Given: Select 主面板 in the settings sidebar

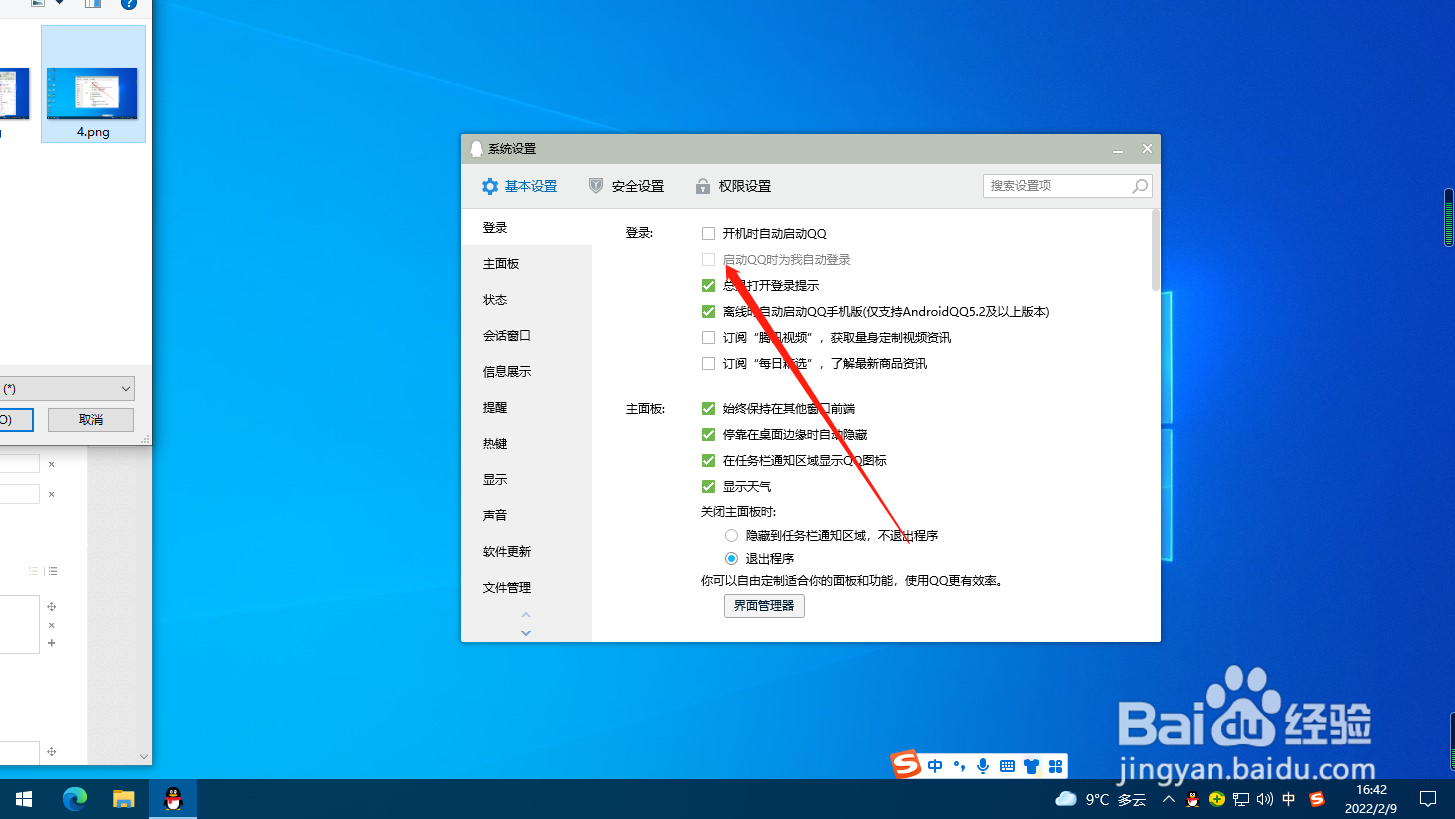Looking at the screenshot, I should (x=526, y=264).
